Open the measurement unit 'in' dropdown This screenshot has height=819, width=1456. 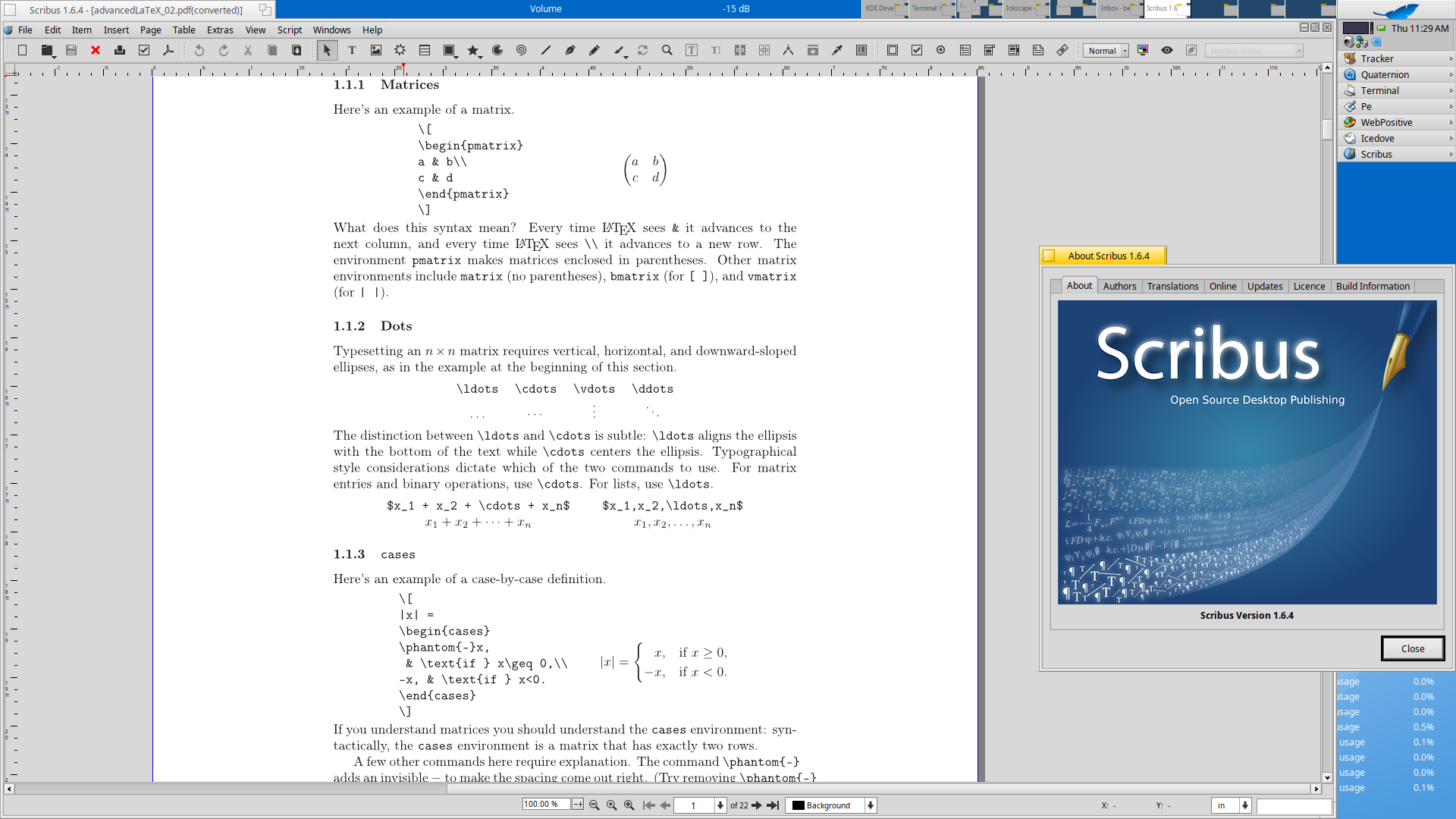tap(1244, 805)
